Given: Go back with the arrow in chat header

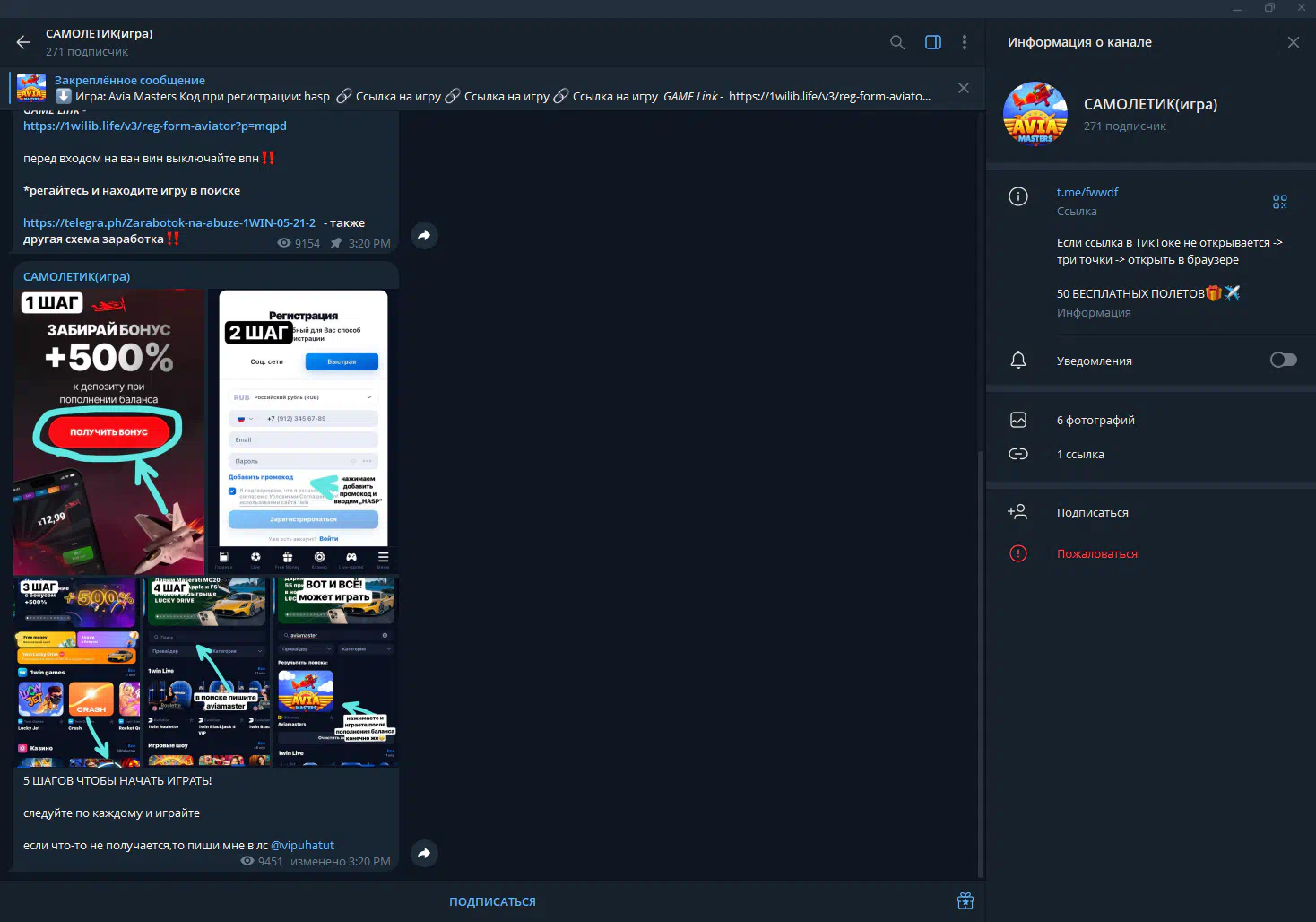Looking at the screenshot, I should click(23, 42).
